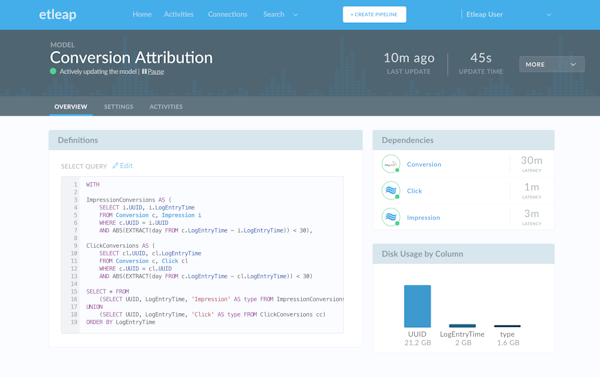Click the '1m' latency value
Image resolution: width=600 pixels, height=377 pixels.
532,187
